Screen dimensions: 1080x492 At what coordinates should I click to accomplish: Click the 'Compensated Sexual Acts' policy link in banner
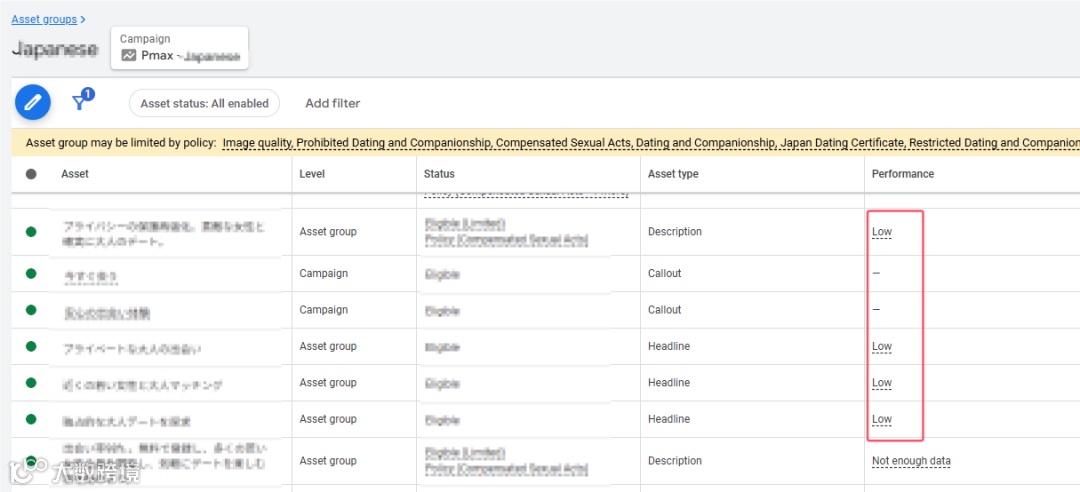[x=566, y=143]
